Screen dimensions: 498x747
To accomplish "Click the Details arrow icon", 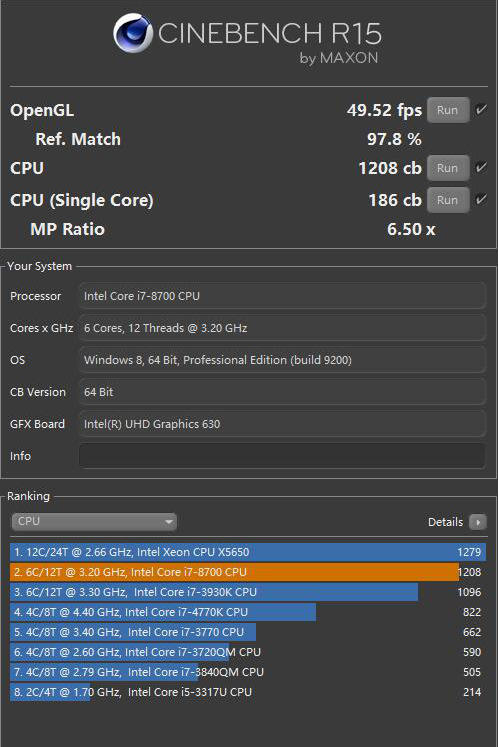I will click(478, 522).
